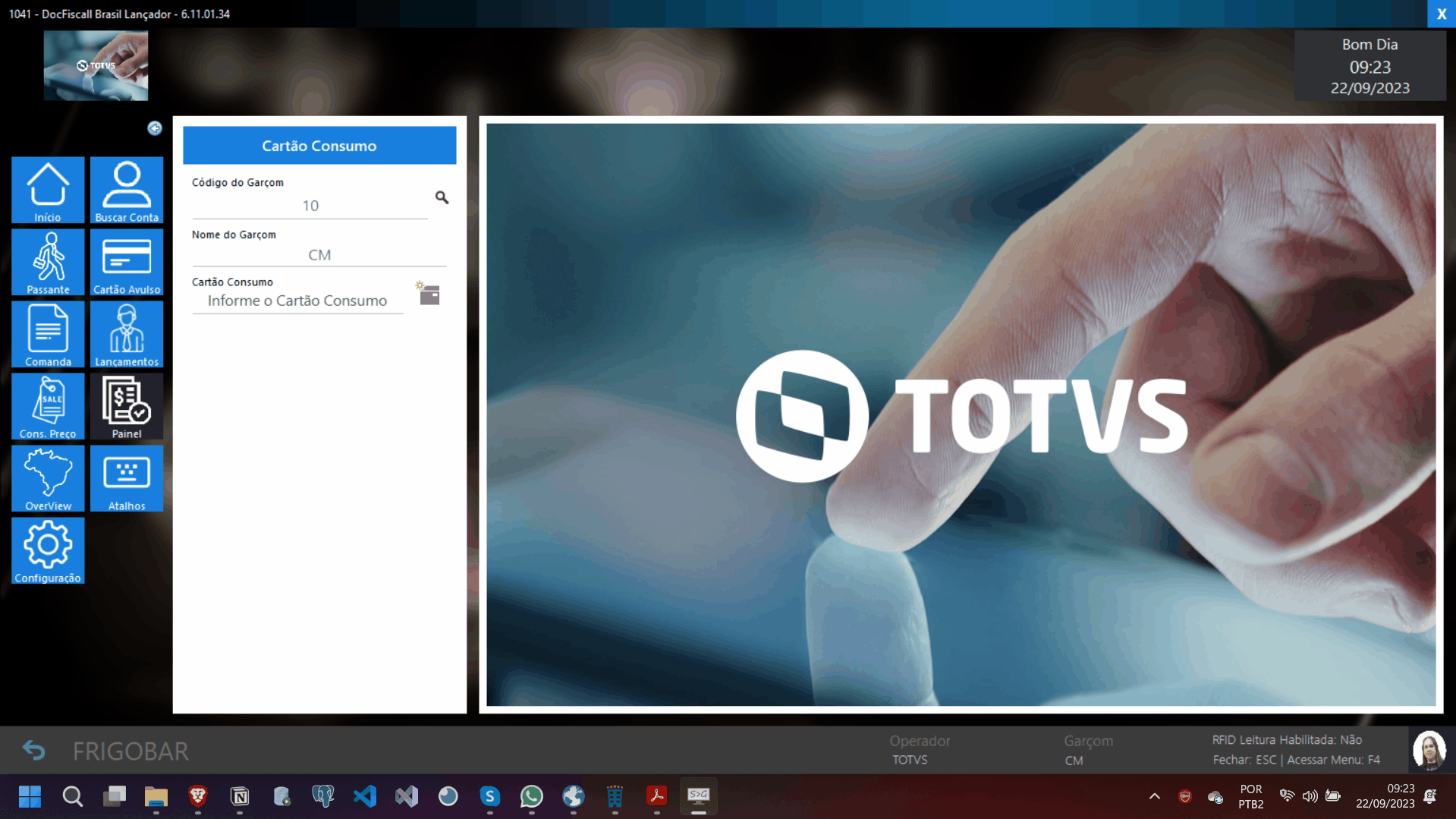Click the POR PTB2 language indicator
This screenshot has width=1456, height=819.
(x=1251, y=796)
